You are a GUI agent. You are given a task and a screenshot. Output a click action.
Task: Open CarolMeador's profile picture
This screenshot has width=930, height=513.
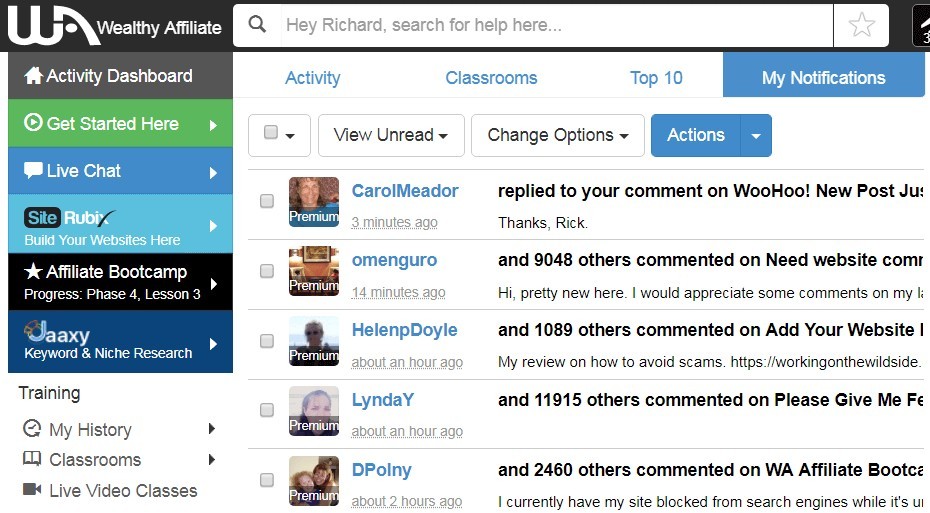[314, 202]
